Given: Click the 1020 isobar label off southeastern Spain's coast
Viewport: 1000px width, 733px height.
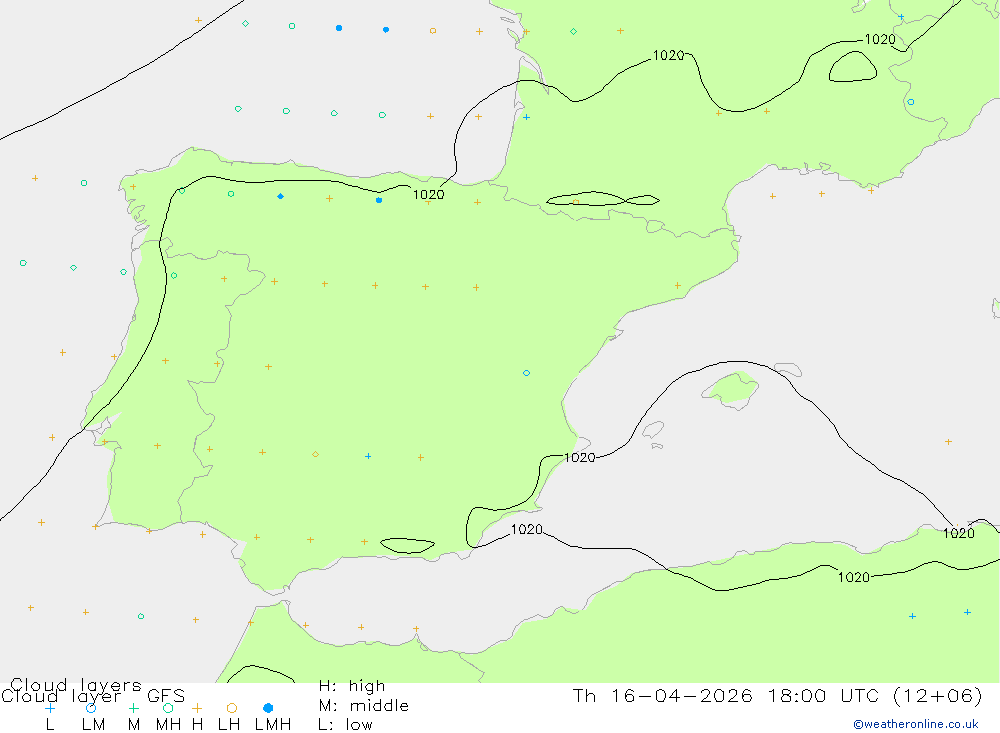Looking at the screenshot, I should pos(580,457).
